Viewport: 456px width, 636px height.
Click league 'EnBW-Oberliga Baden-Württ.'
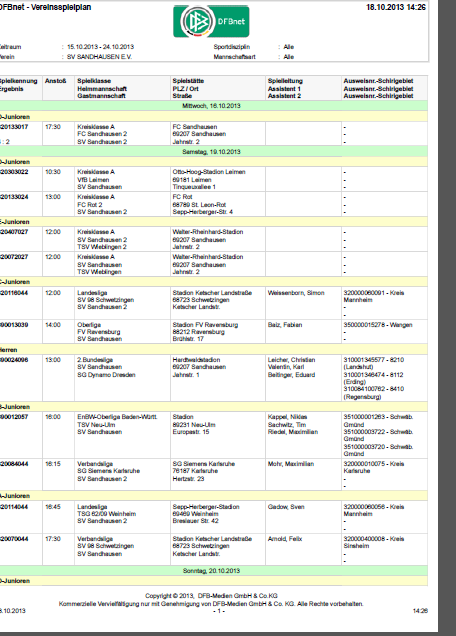pyautogui.click(x=117, y=417)
